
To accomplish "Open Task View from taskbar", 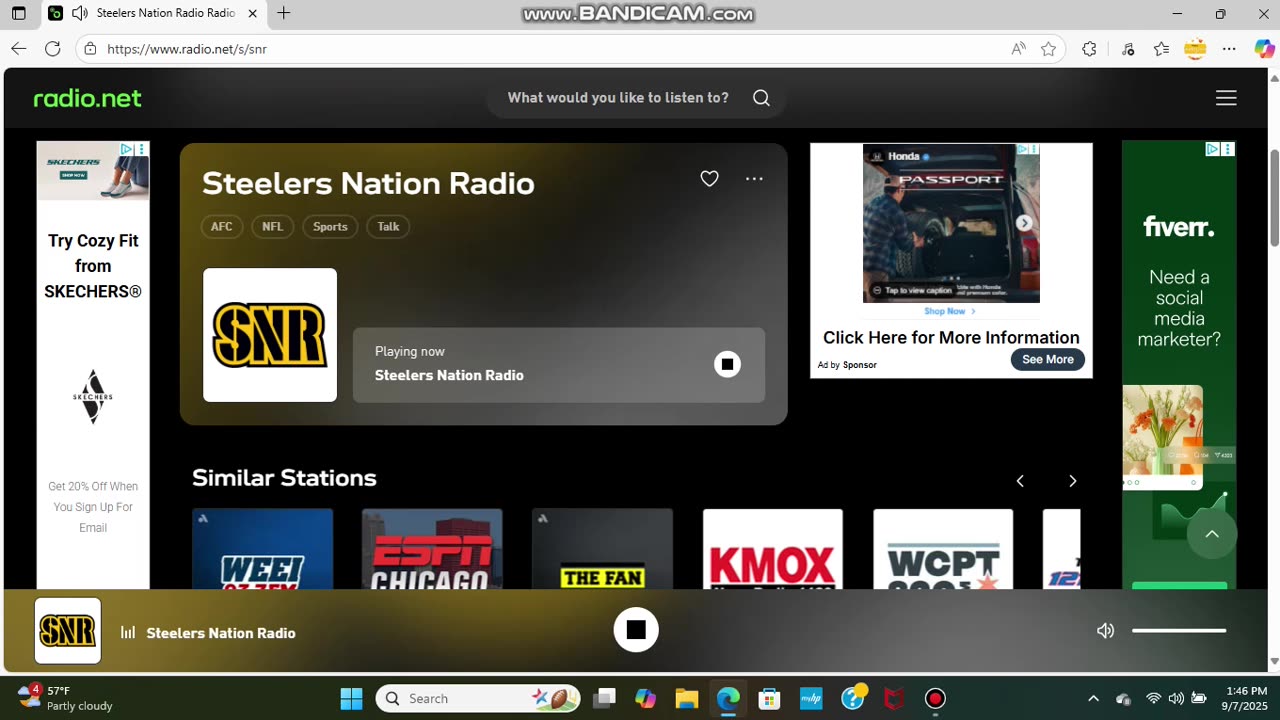I will [x=604, y=698].
